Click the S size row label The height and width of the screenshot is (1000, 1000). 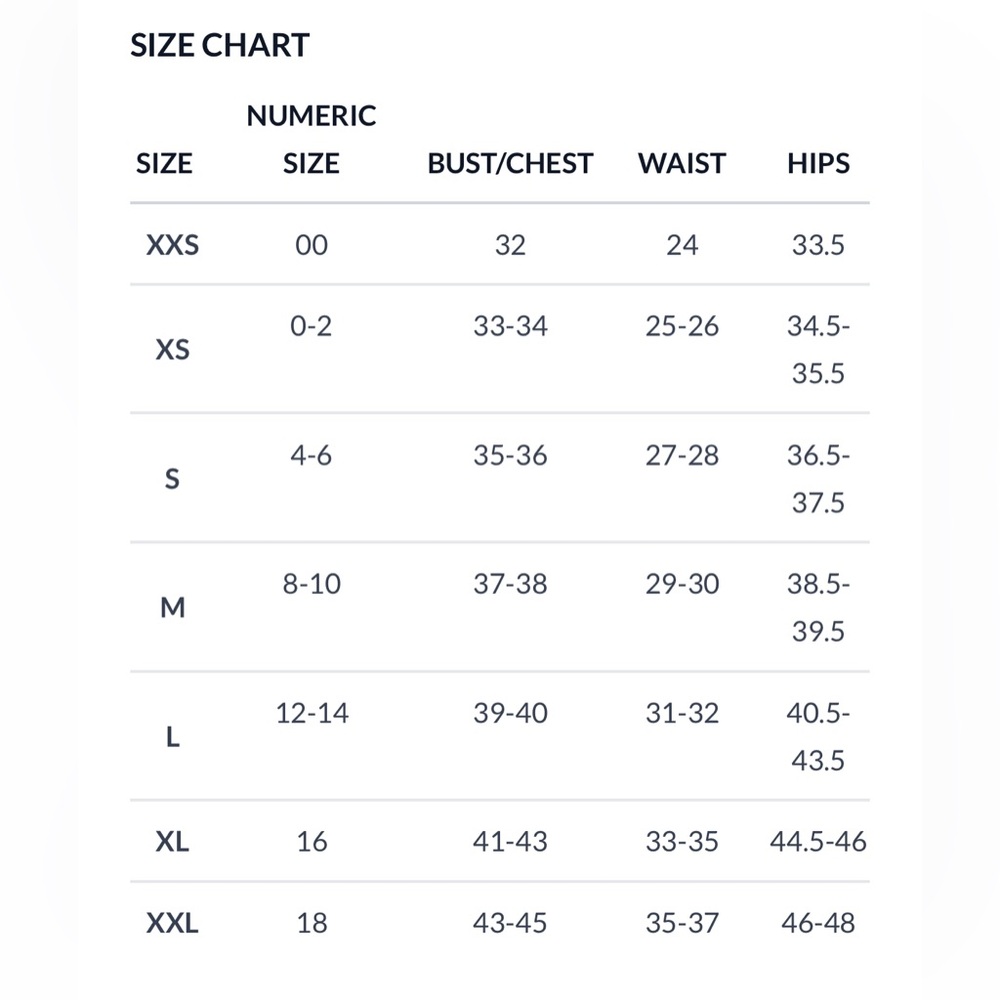[x=172, y=479]
